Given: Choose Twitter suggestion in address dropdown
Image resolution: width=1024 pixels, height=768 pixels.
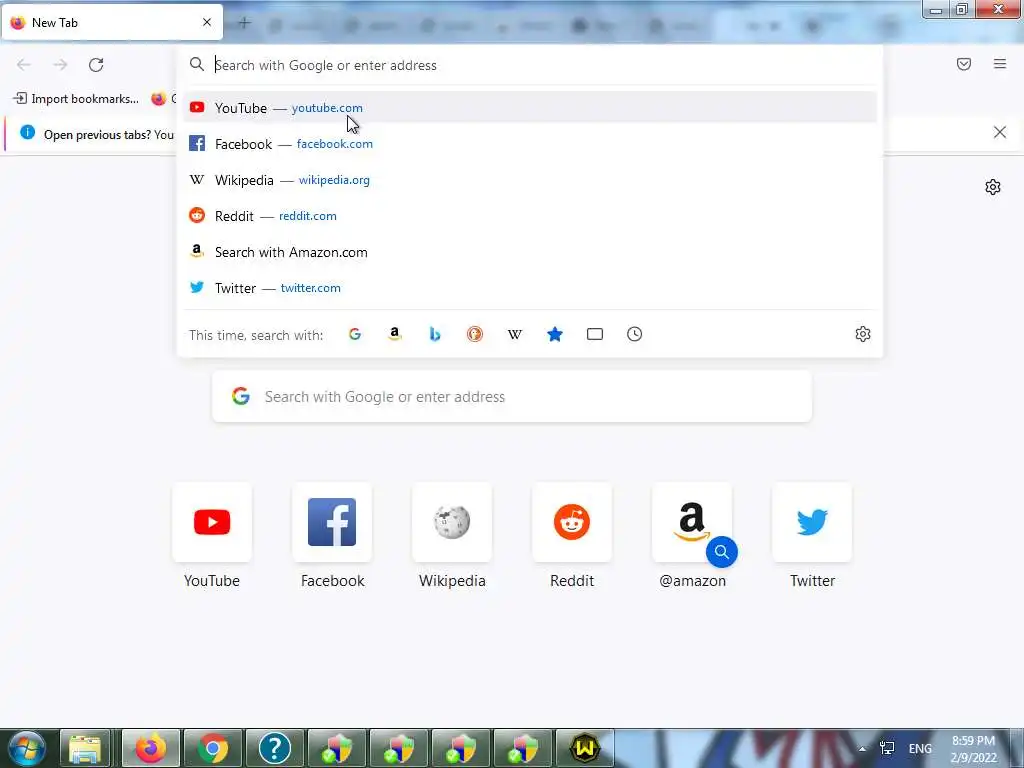Looking at the screenshot, I should point(530,288).
